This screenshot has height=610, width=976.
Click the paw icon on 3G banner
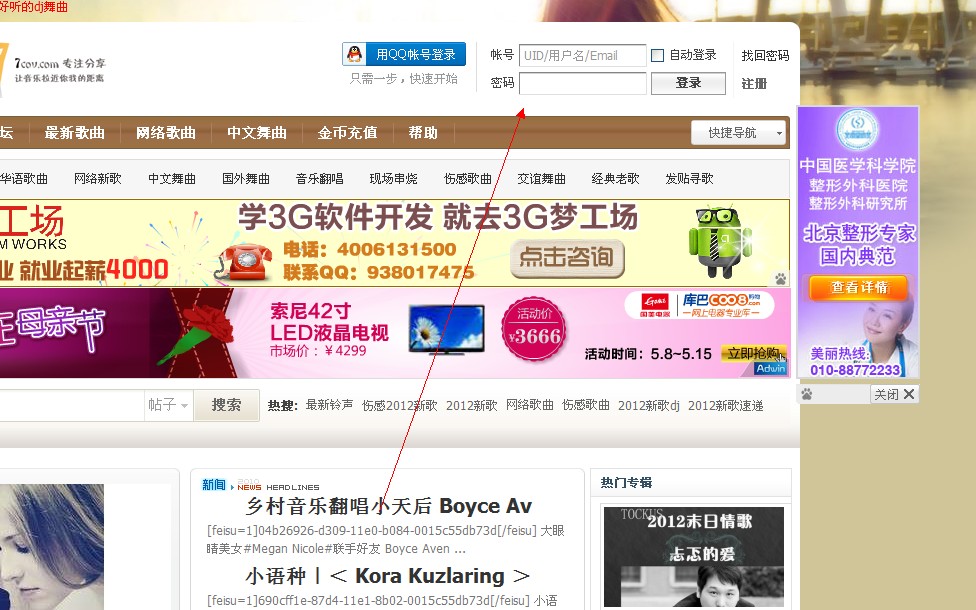781,278
